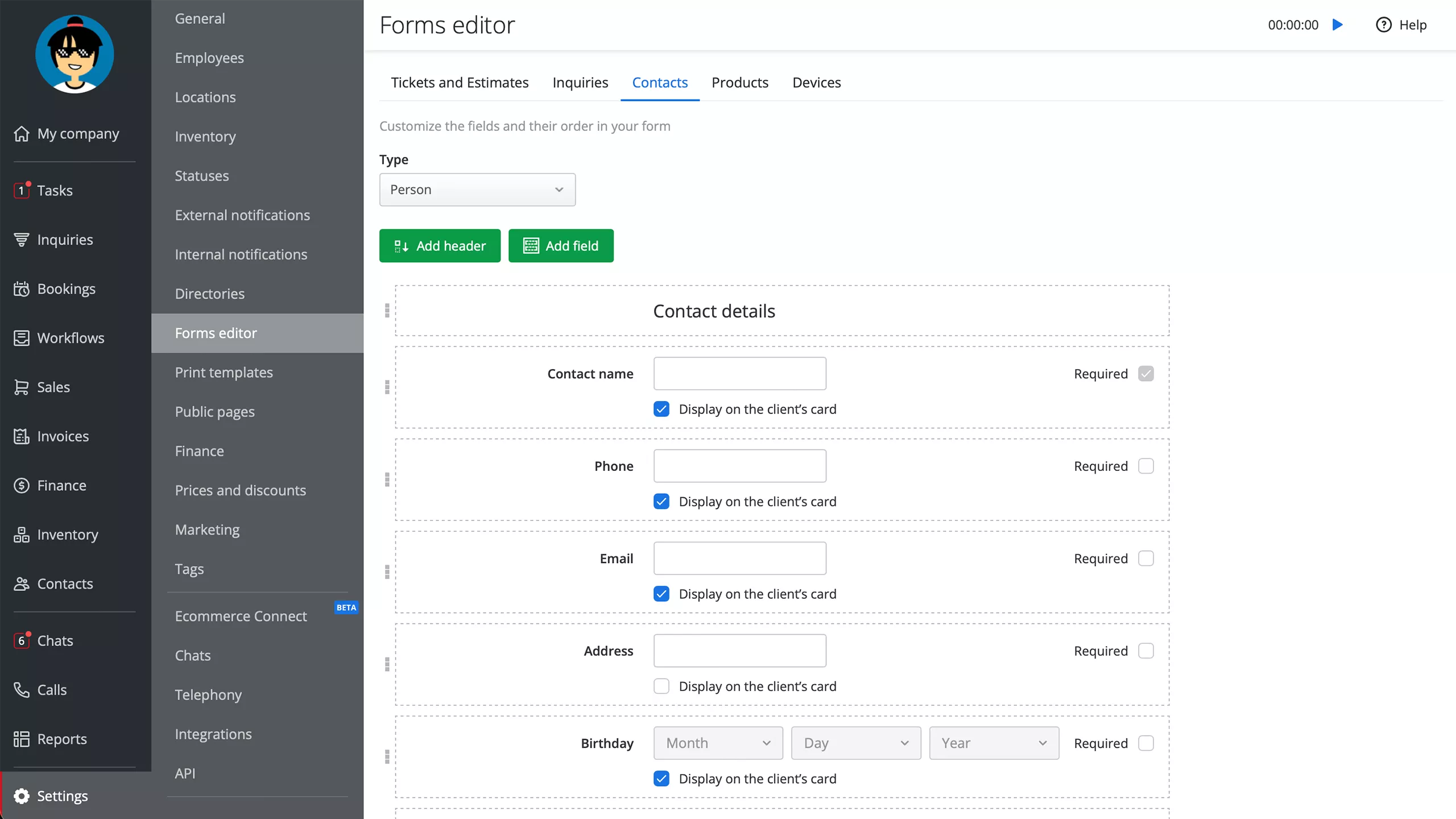Open the Bookings calendar icon
This screenshot has height=819, width=1456.
tap(22, 289)
